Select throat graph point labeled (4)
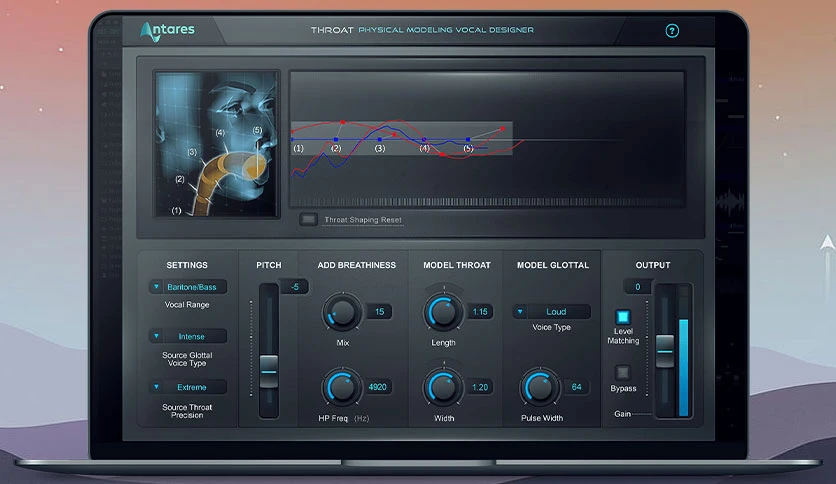This screenshot has width=836, height=484. pyautogui.click(x=424, y=140)
